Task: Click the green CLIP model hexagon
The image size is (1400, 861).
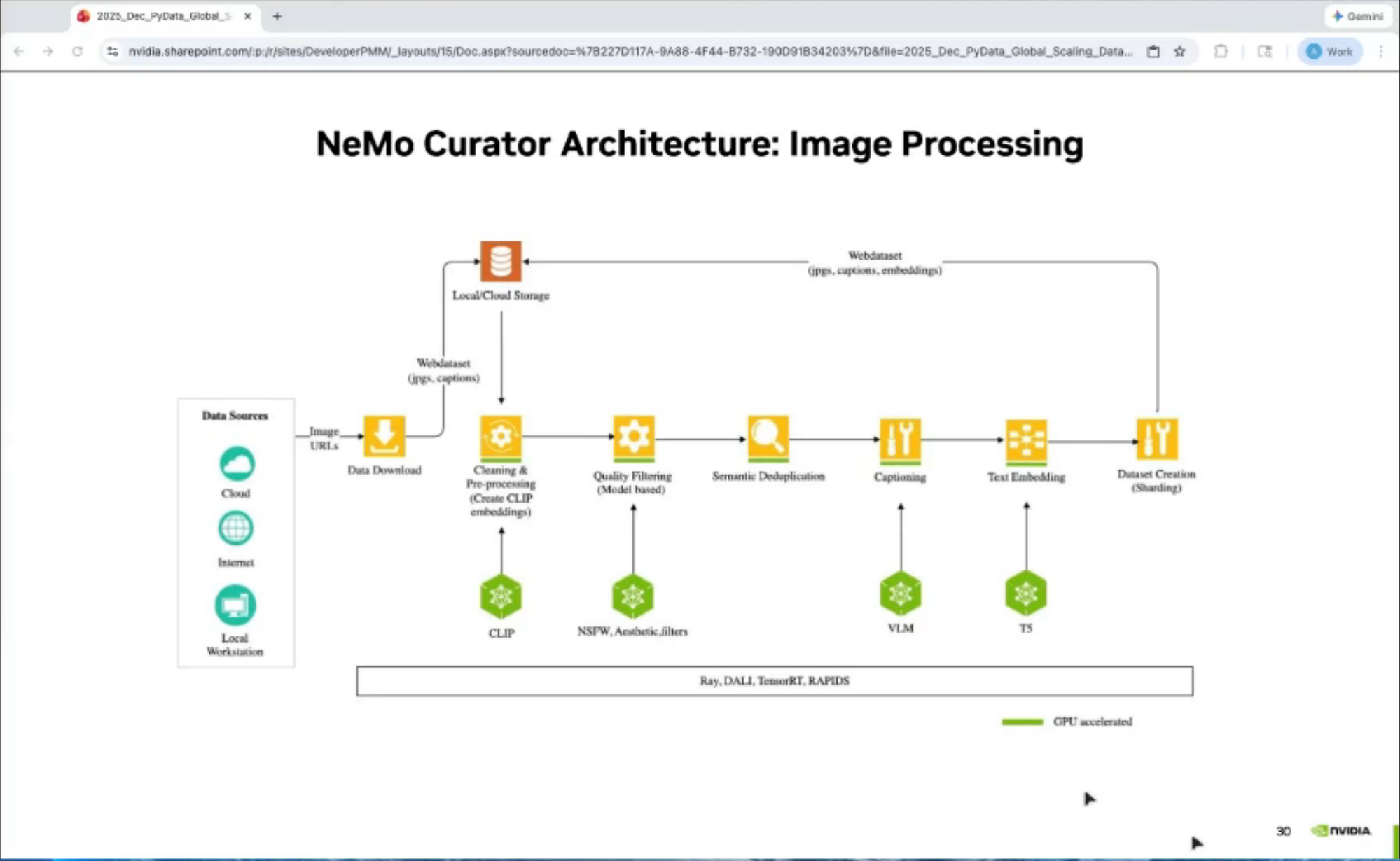Action: point(501,596)
